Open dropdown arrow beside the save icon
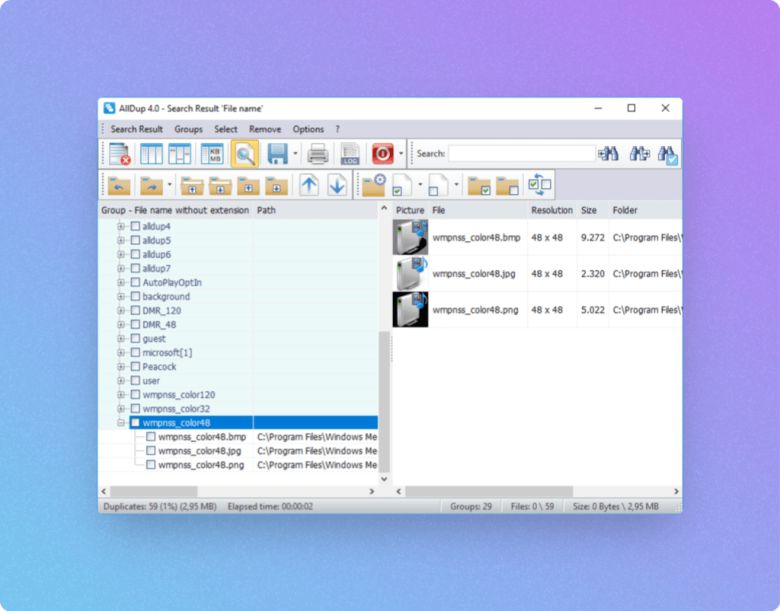The height and width of the screenshot is (611, 780). pyautogui.click(x=296, y=154)
